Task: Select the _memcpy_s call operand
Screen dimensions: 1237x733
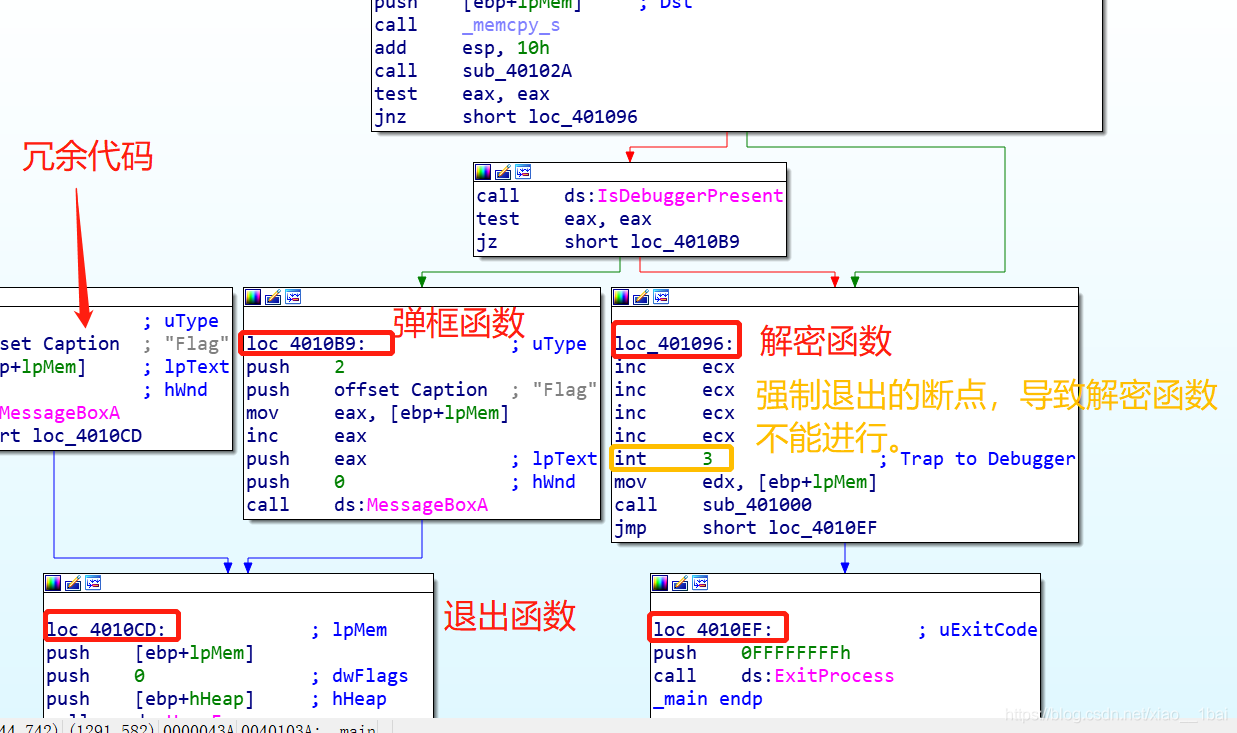Action: point(511,25)
